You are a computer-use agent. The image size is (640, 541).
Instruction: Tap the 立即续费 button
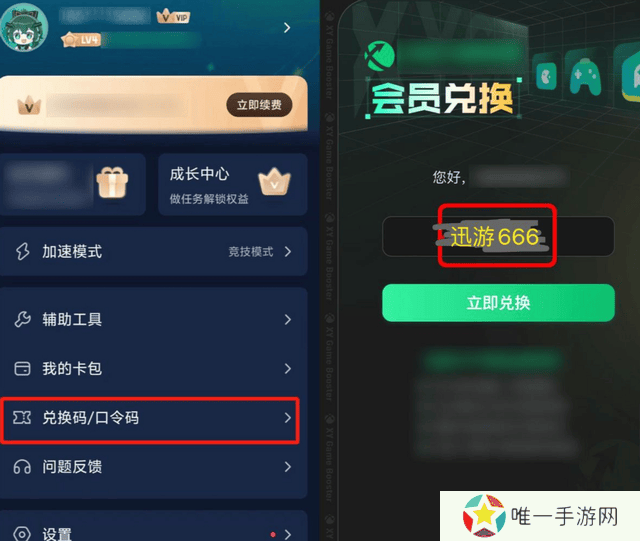259,105
